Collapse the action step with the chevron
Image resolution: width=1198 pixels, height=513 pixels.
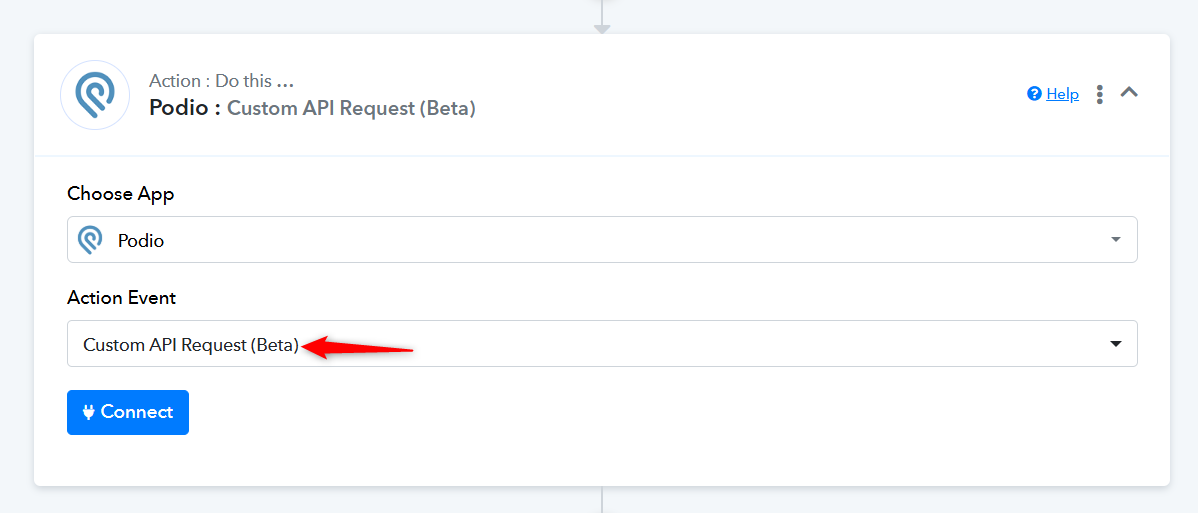tap(1129, 92)
